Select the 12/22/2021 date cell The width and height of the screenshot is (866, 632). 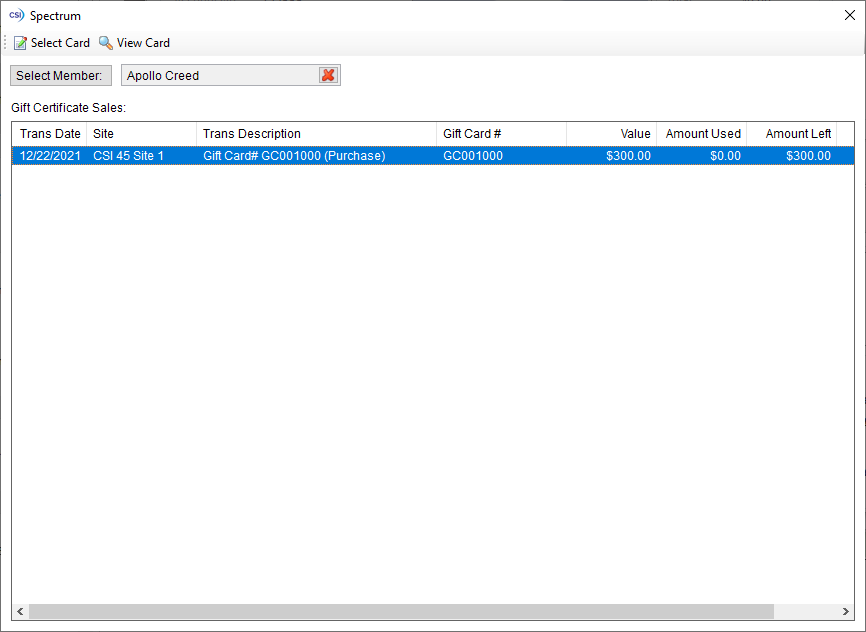[50, 156]
